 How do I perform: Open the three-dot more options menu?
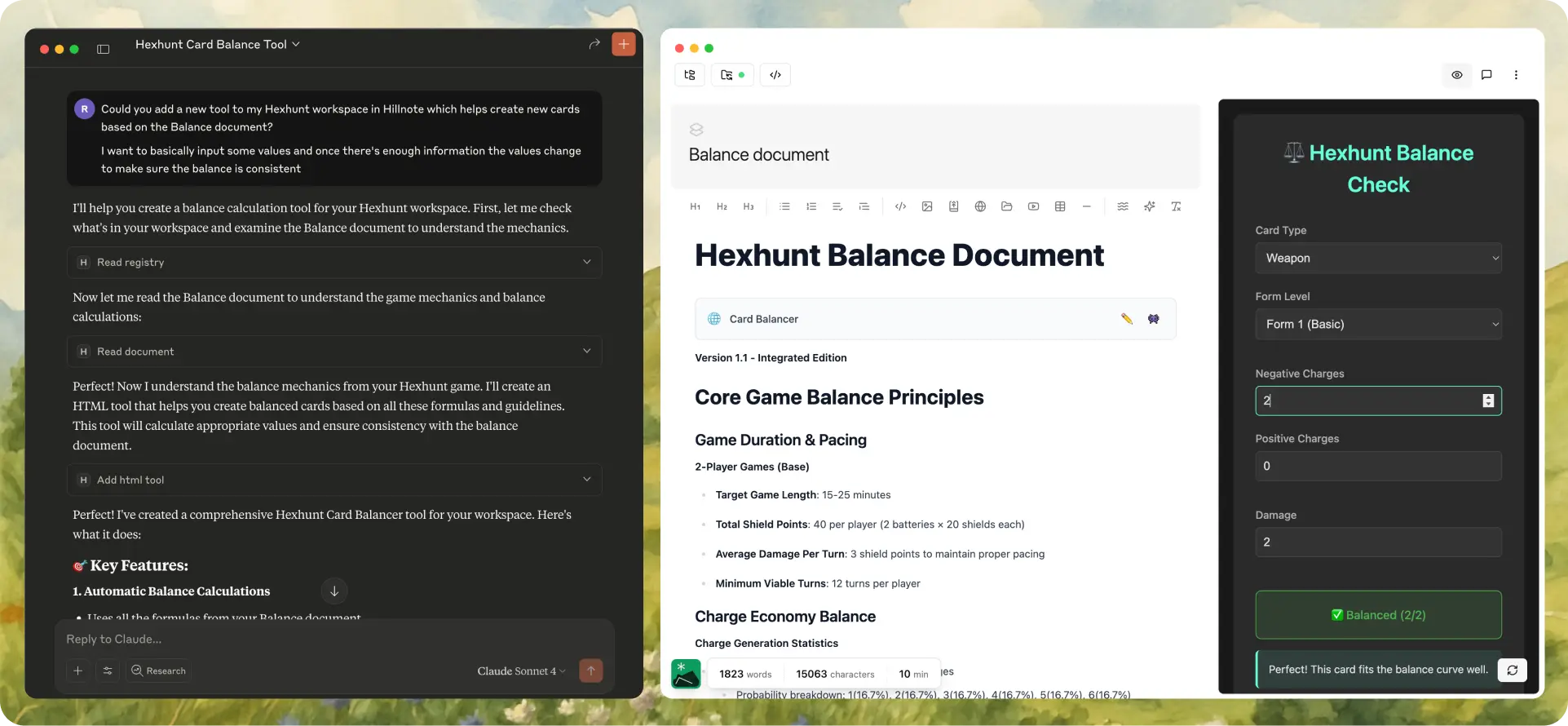[x=1516, y=75]
